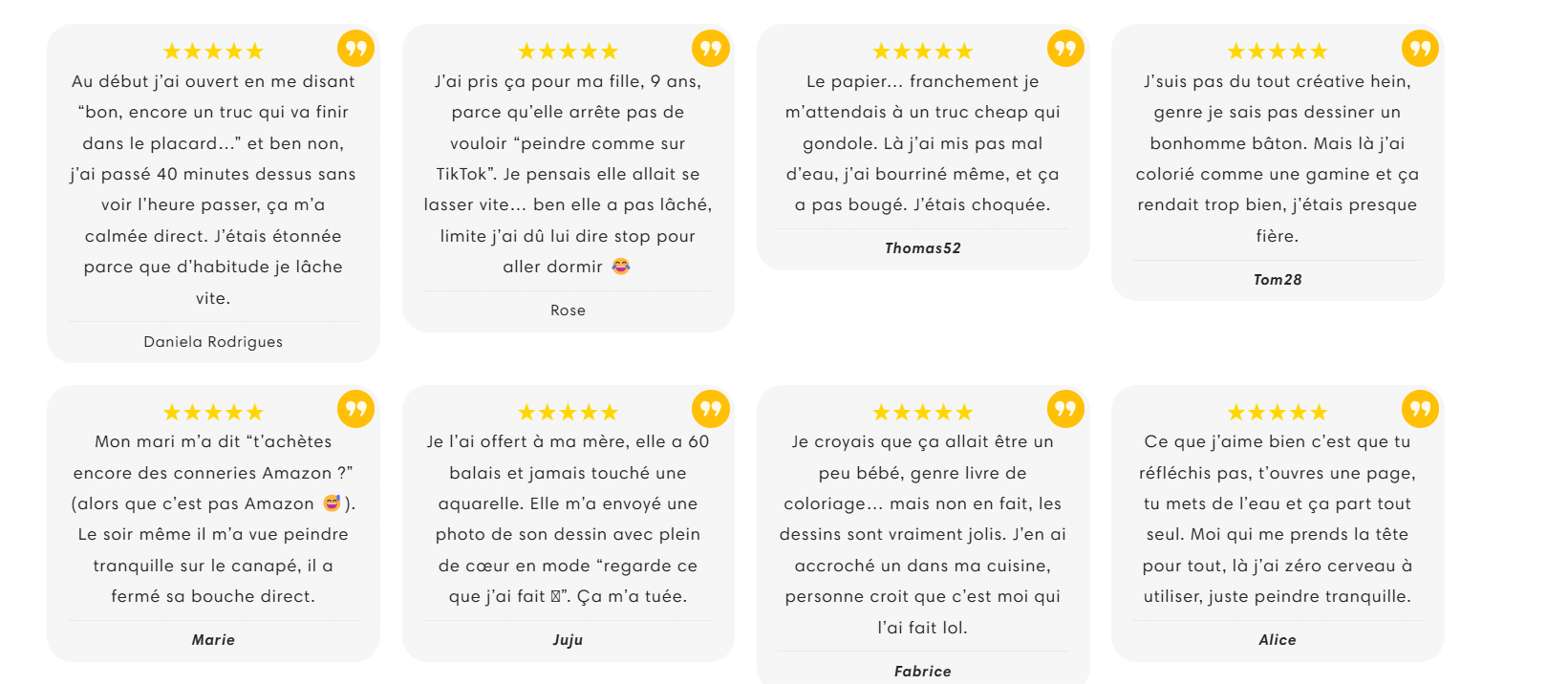Click the reviewer name Juju
Screen dimensions: 1568x684
click(x=568, y=640)
